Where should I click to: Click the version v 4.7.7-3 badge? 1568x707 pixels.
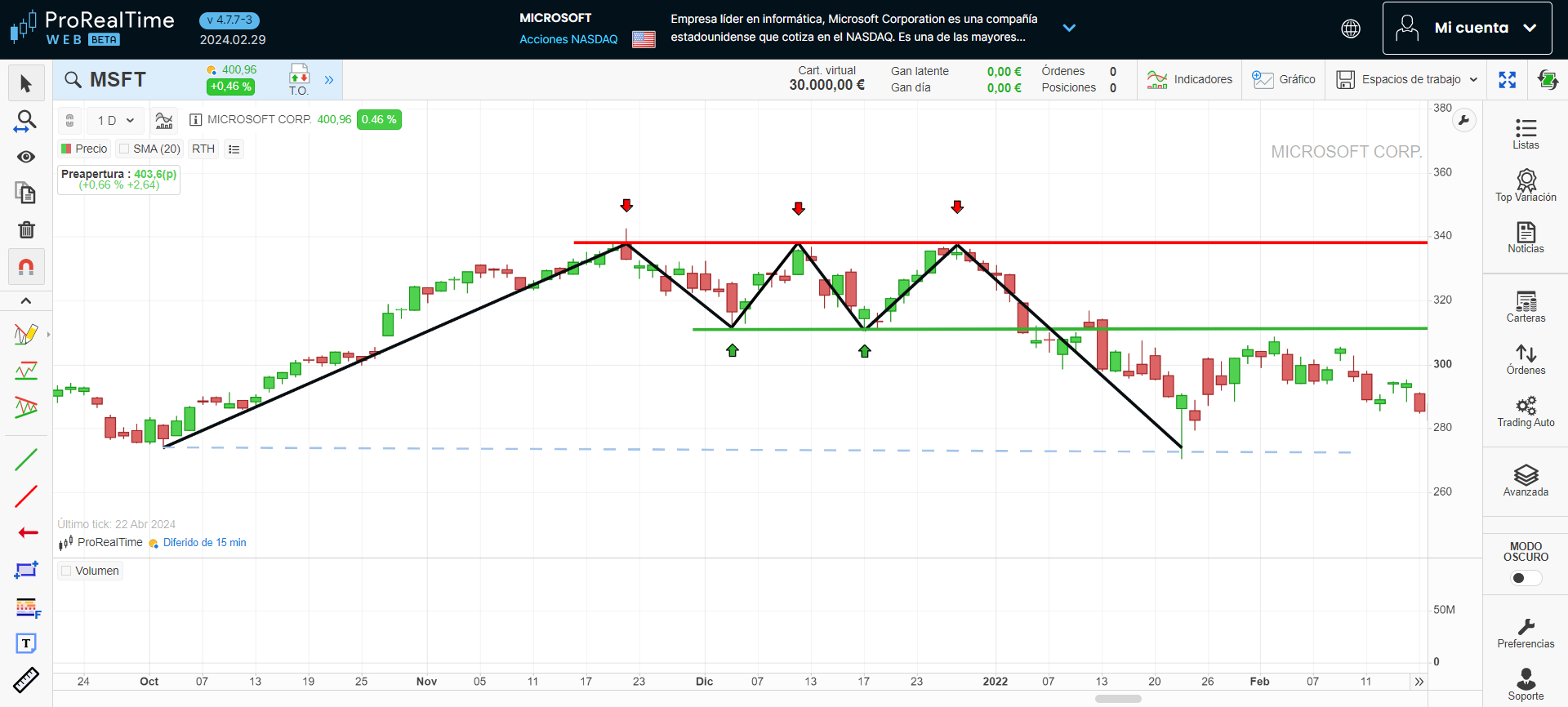coord(229,20)
